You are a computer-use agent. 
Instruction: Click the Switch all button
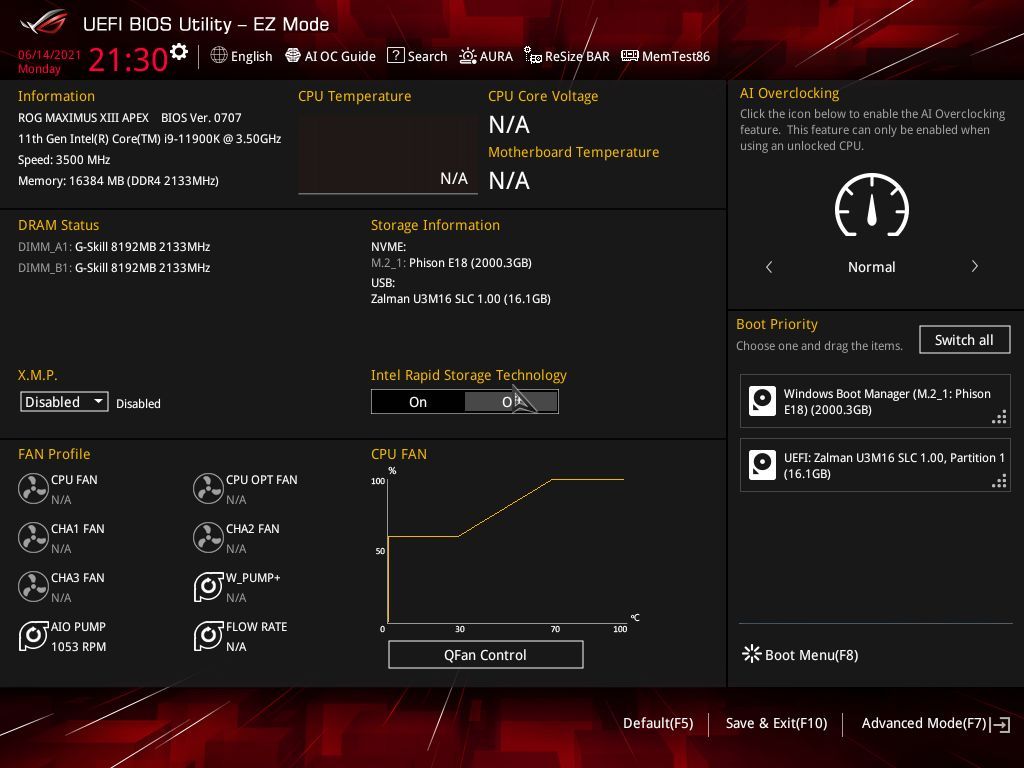[964, 340]
